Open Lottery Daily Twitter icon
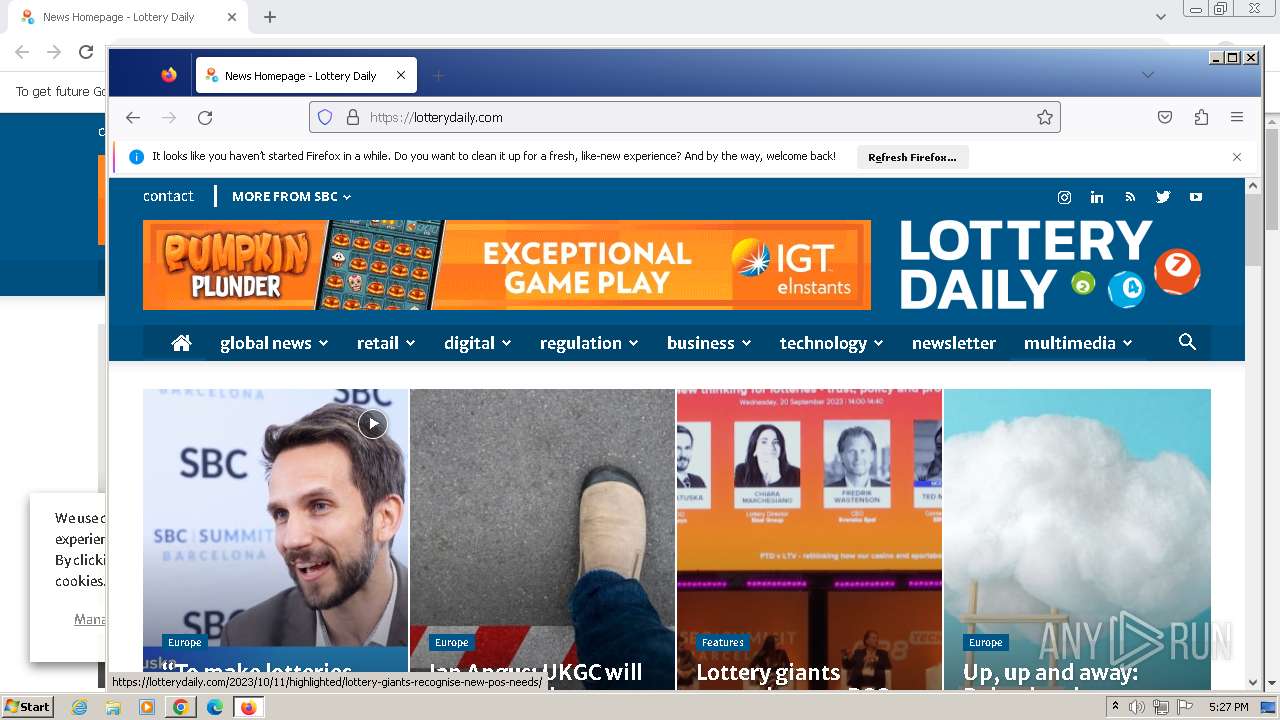This screenshot has height=720, width=1280. [1163, 197]
